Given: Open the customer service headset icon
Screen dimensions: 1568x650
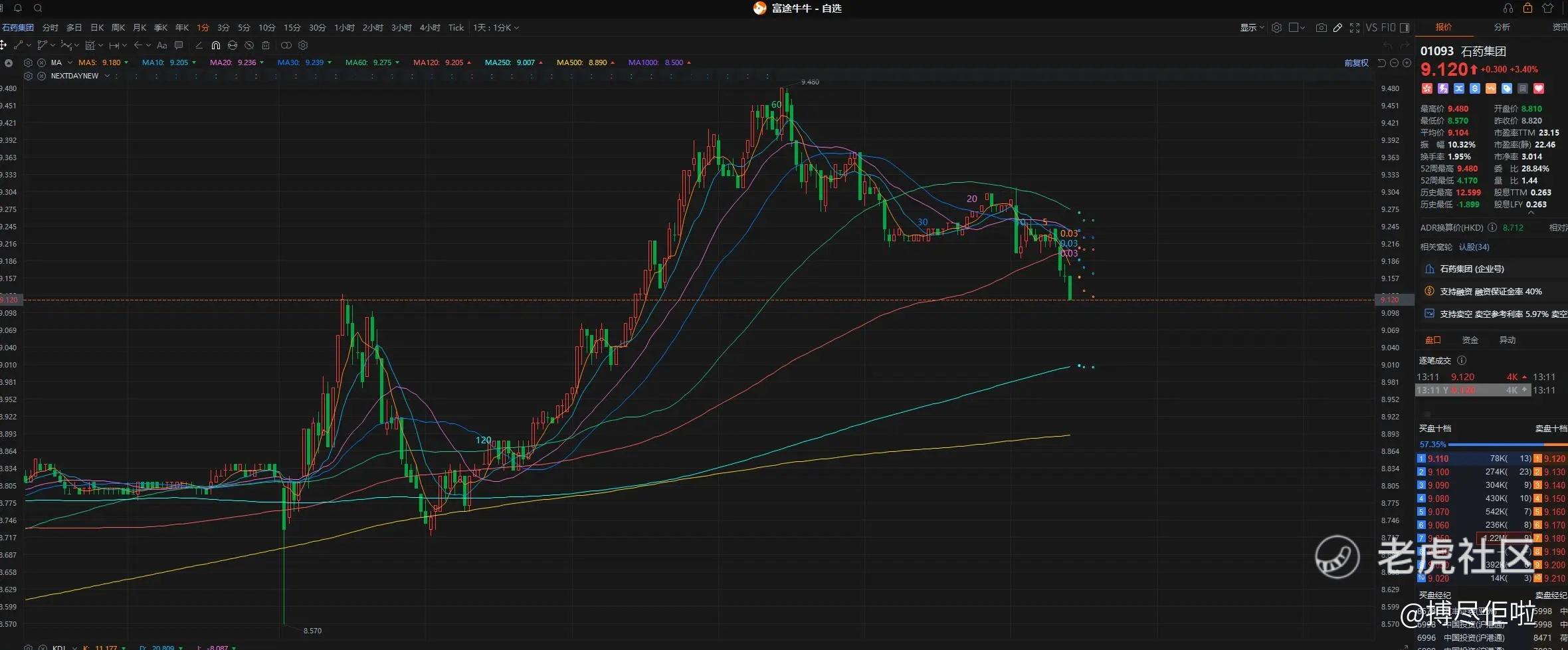Looking at the screenshot, I should [x=1508, y=8].
